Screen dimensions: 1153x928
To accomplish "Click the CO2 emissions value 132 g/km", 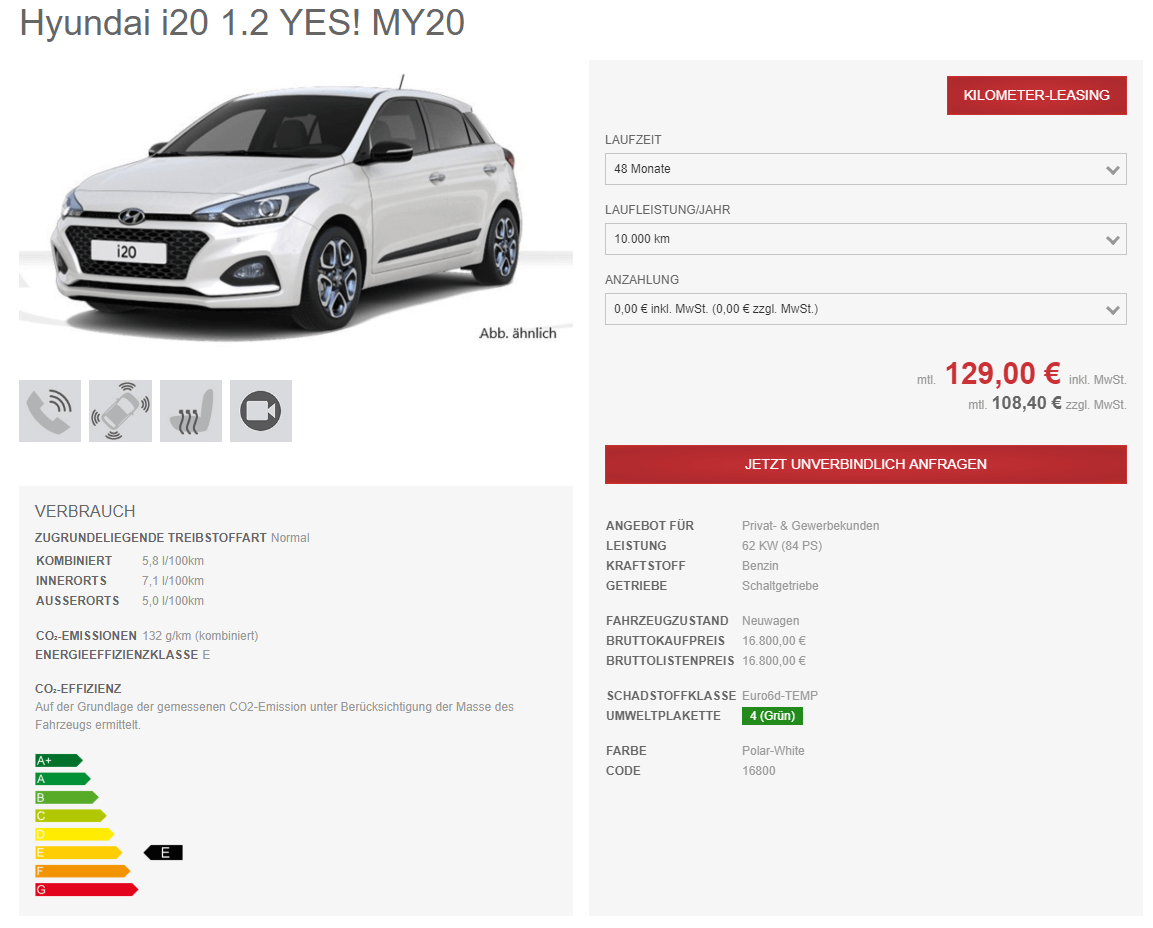I will pyautogui.click(x=200, y=636).
